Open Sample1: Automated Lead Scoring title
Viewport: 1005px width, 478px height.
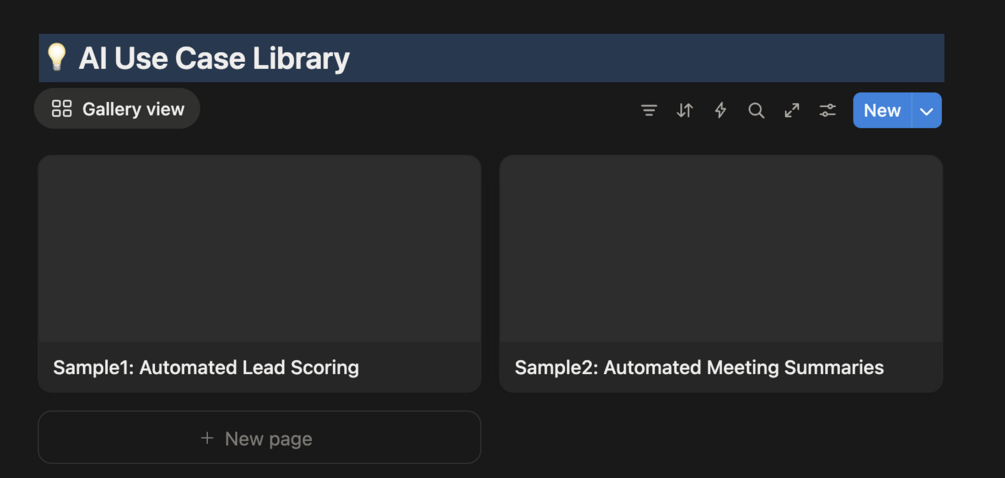(x=206, y=367)
